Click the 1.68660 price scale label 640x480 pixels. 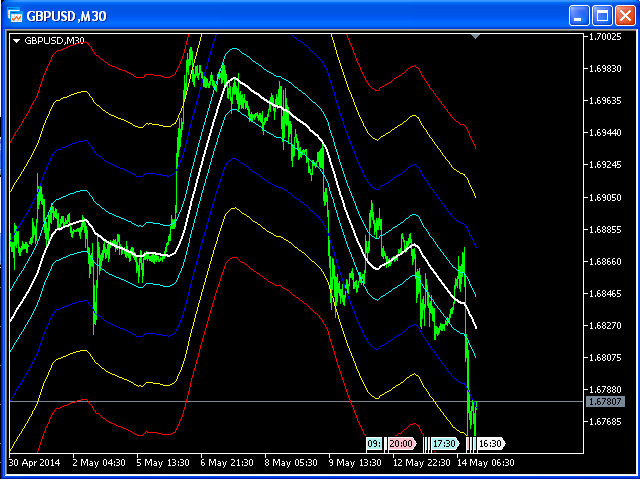click(604, 261)
